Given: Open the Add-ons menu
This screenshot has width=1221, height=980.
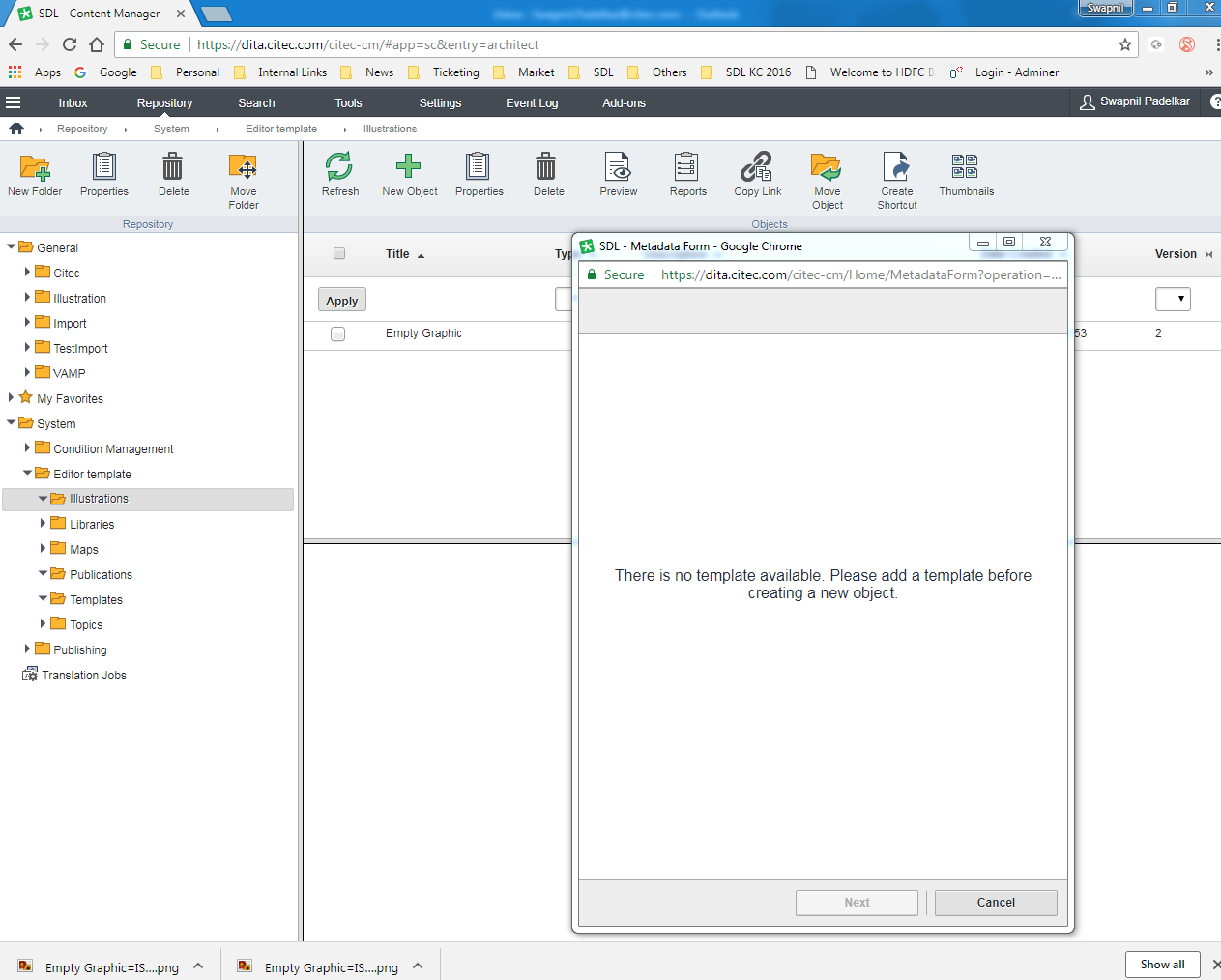Looking at the screenshot, I should coord(624,103).
